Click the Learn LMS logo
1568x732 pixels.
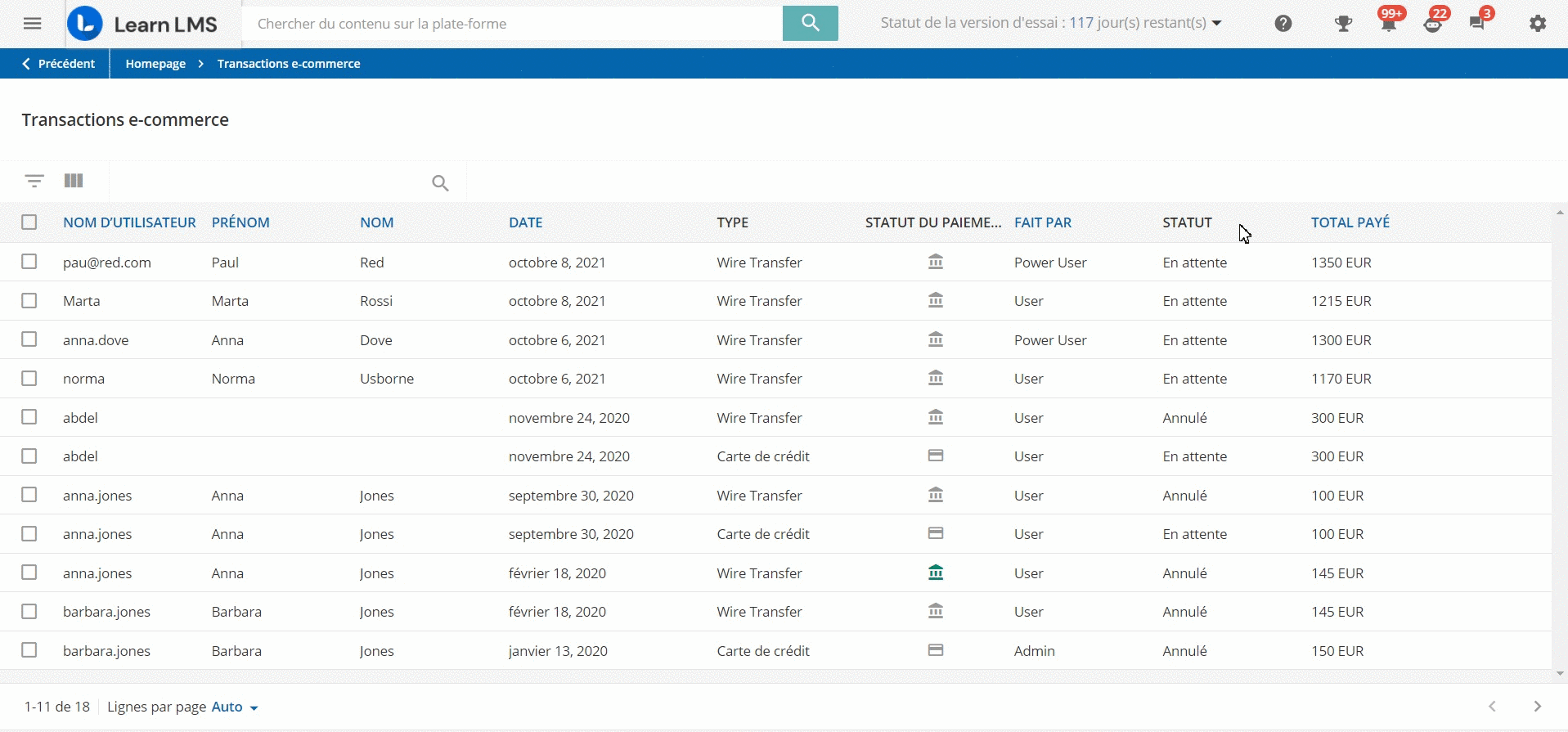tap(142, 24)
